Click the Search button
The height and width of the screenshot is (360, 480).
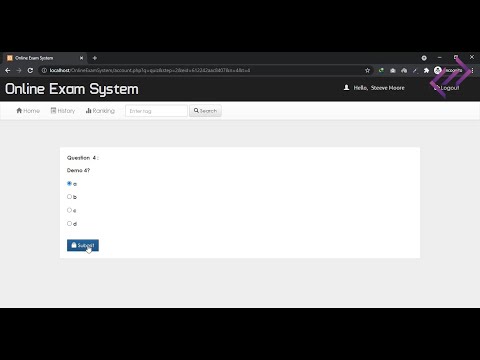point(205,111)
